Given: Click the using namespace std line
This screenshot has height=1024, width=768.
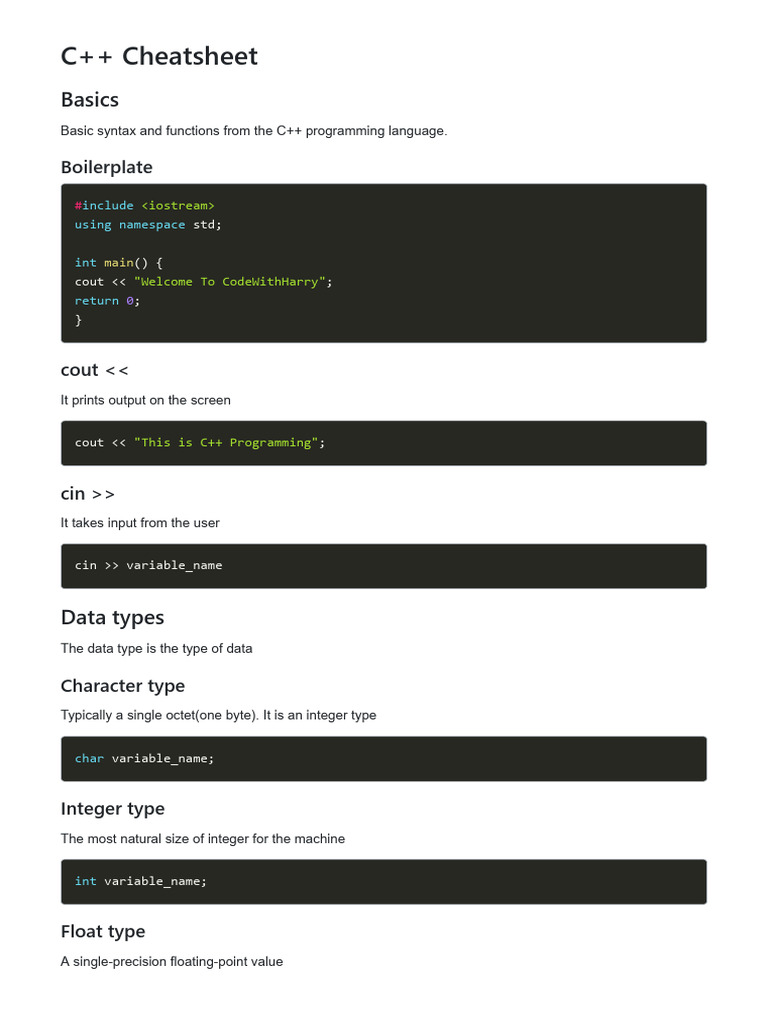Looking at the screenshot, I should (x=148, y=224).
